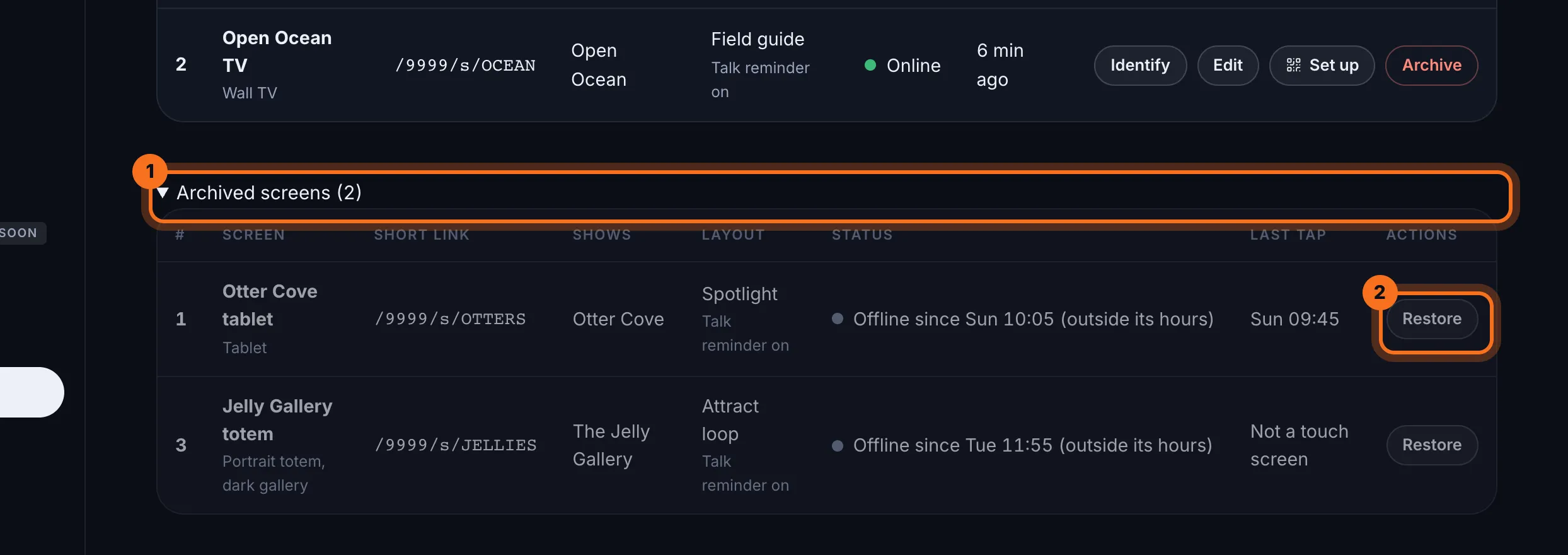The width and height of the screenshot is (1568, 555).
Task: Click the QR code icon in Set up
Action: coord(1293,65)
